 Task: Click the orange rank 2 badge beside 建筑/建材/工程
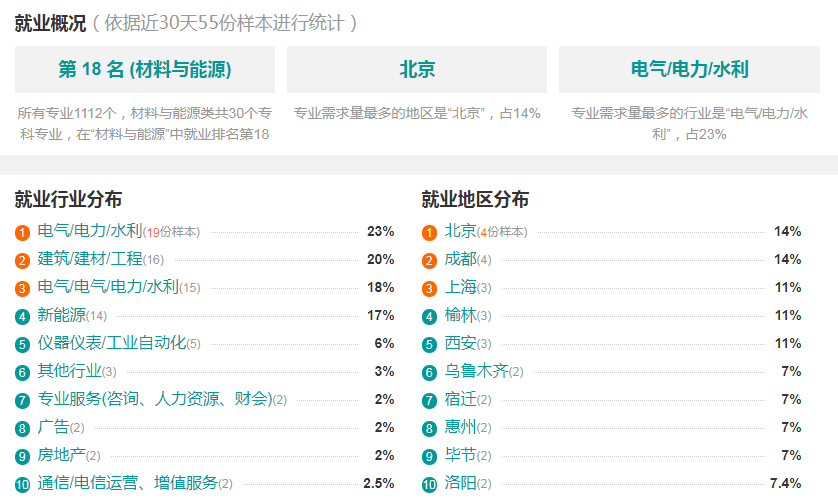[x=22, y=261]
